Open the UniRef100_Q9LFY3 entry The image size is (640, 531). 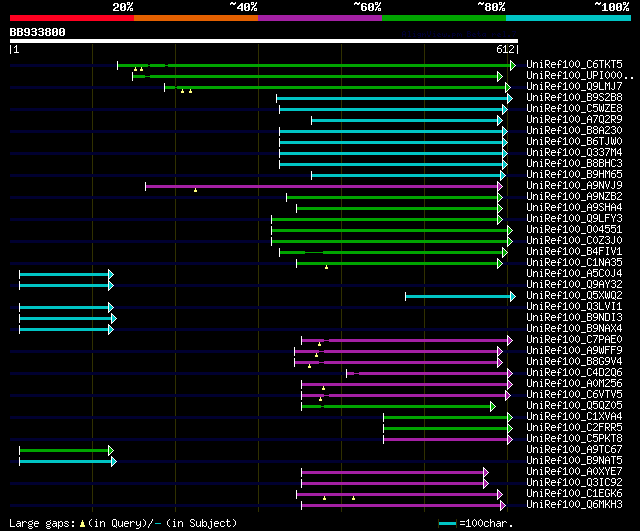574,219
